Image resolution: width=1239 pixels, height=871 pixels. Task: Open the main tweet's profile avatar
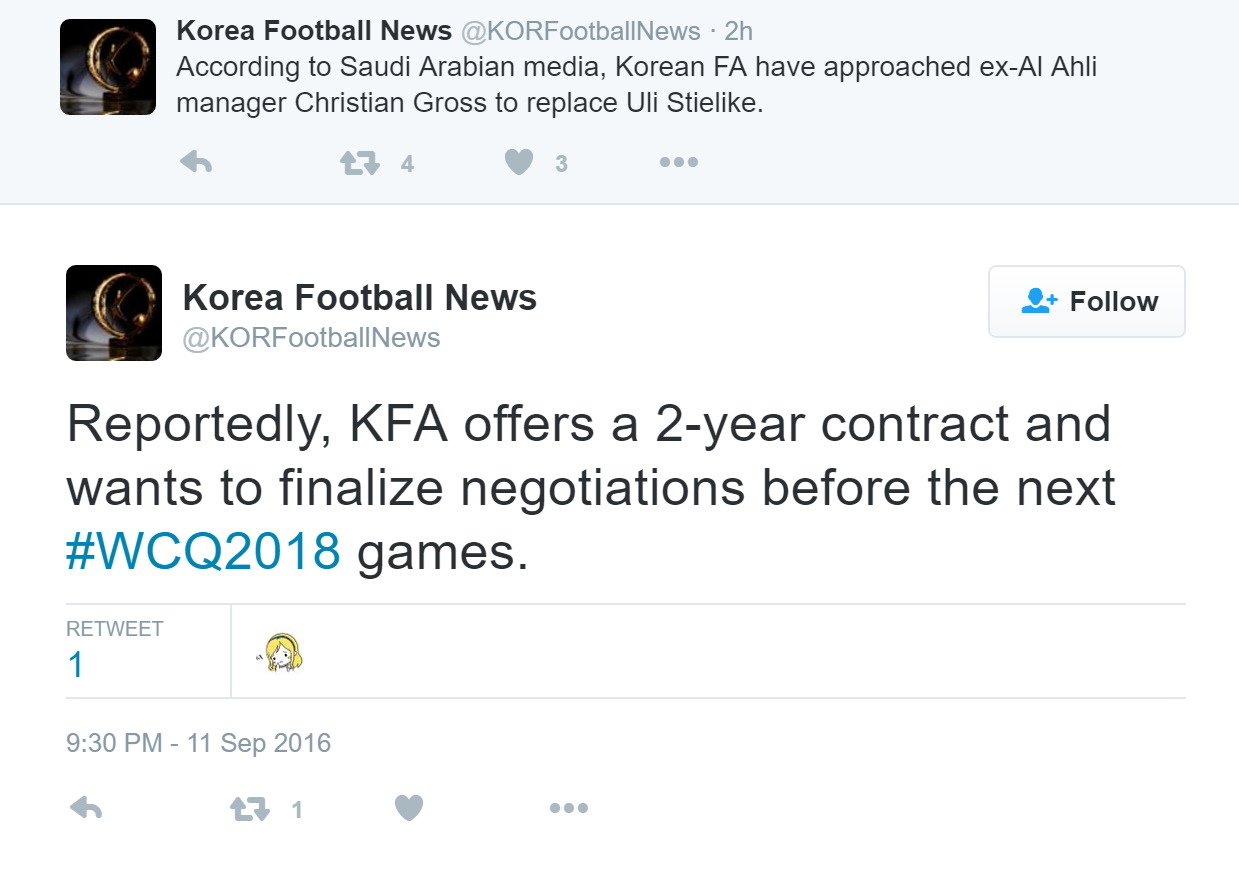(x=114, y=313)
